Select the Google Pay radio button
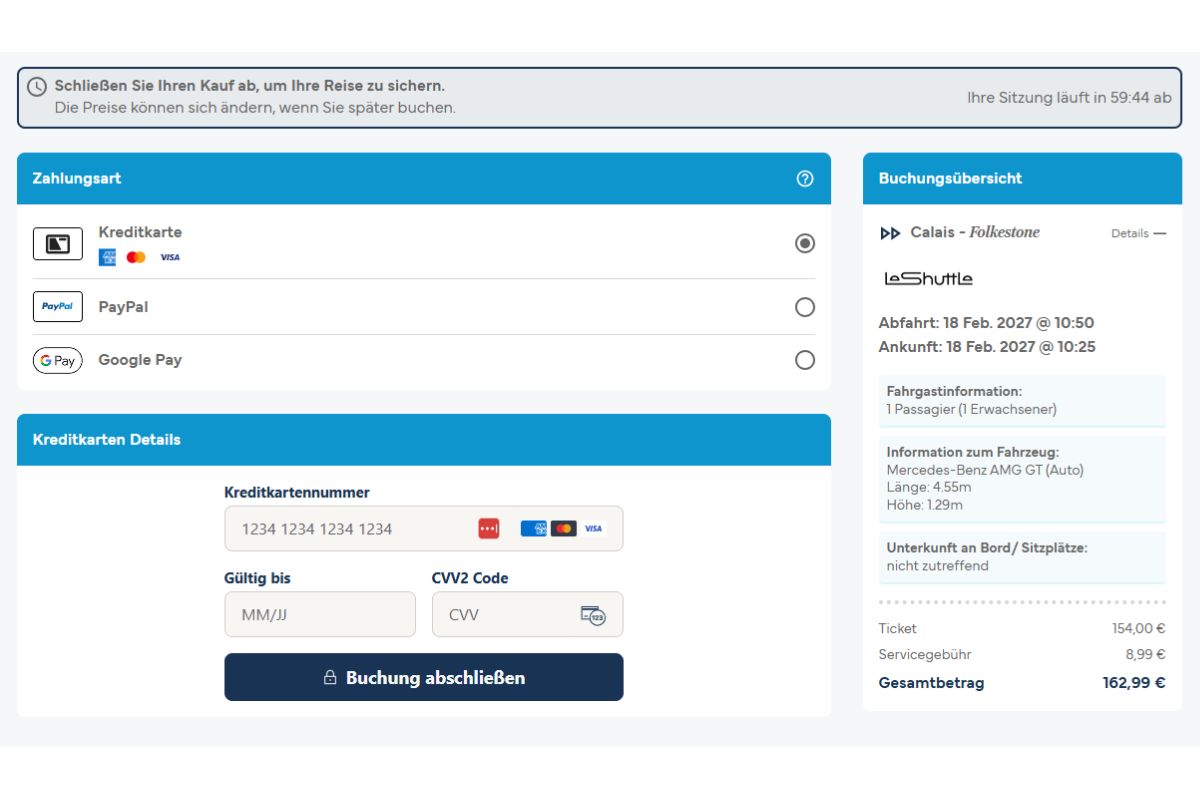This screenshot has width=1200, height=800. click(805, 360)
